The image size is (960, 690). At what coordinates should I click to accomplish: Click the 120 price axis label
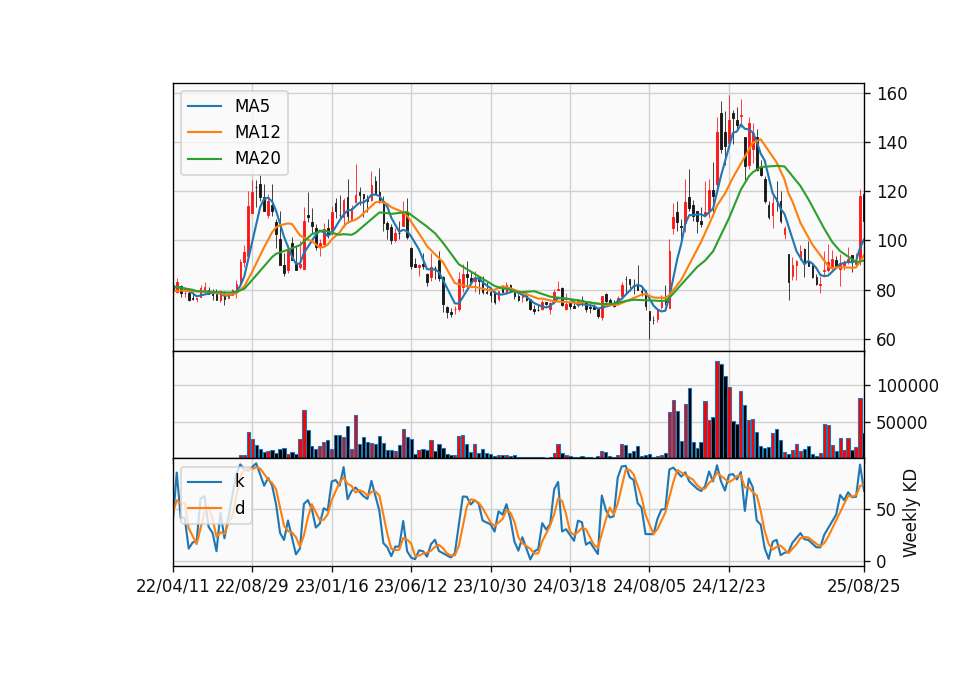892,192
